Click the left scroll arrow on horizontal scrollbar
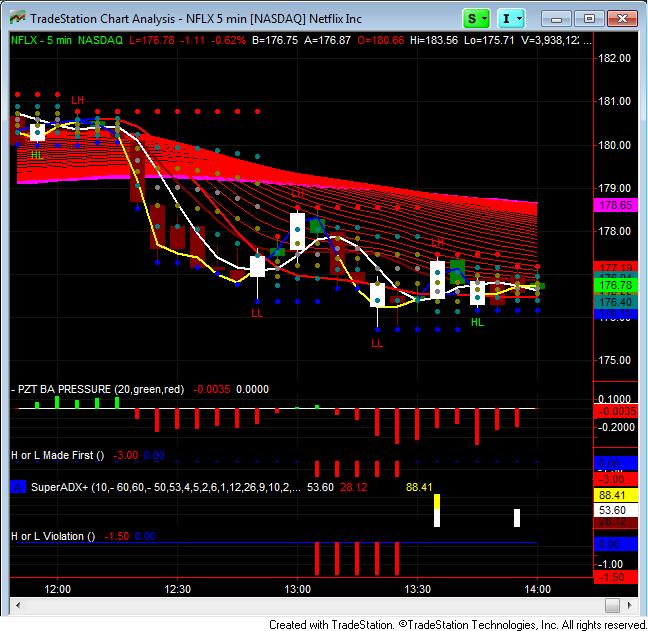 (x=18, y=605)
